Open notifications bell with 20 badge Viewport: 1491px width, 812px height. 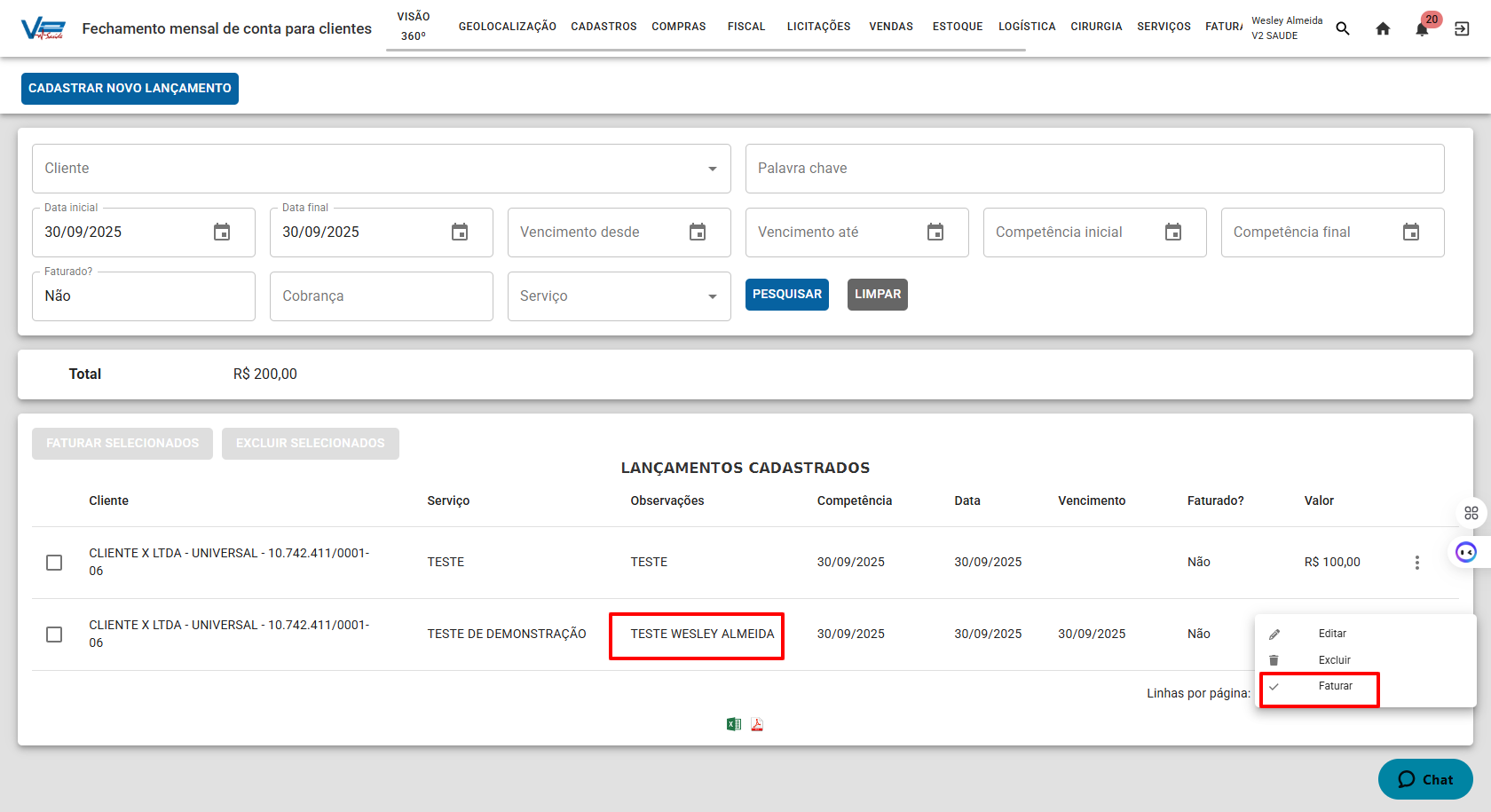[1422, 29]
